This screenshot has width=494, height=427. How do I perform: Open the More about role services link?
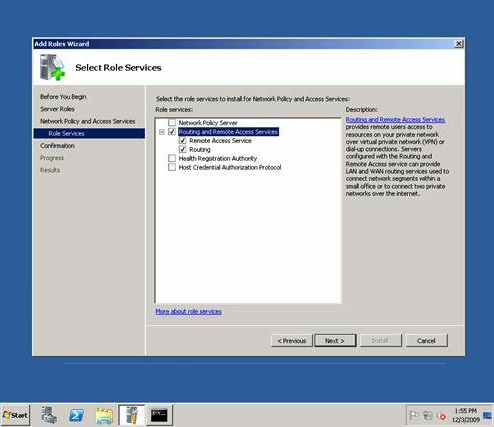[189, 311]
